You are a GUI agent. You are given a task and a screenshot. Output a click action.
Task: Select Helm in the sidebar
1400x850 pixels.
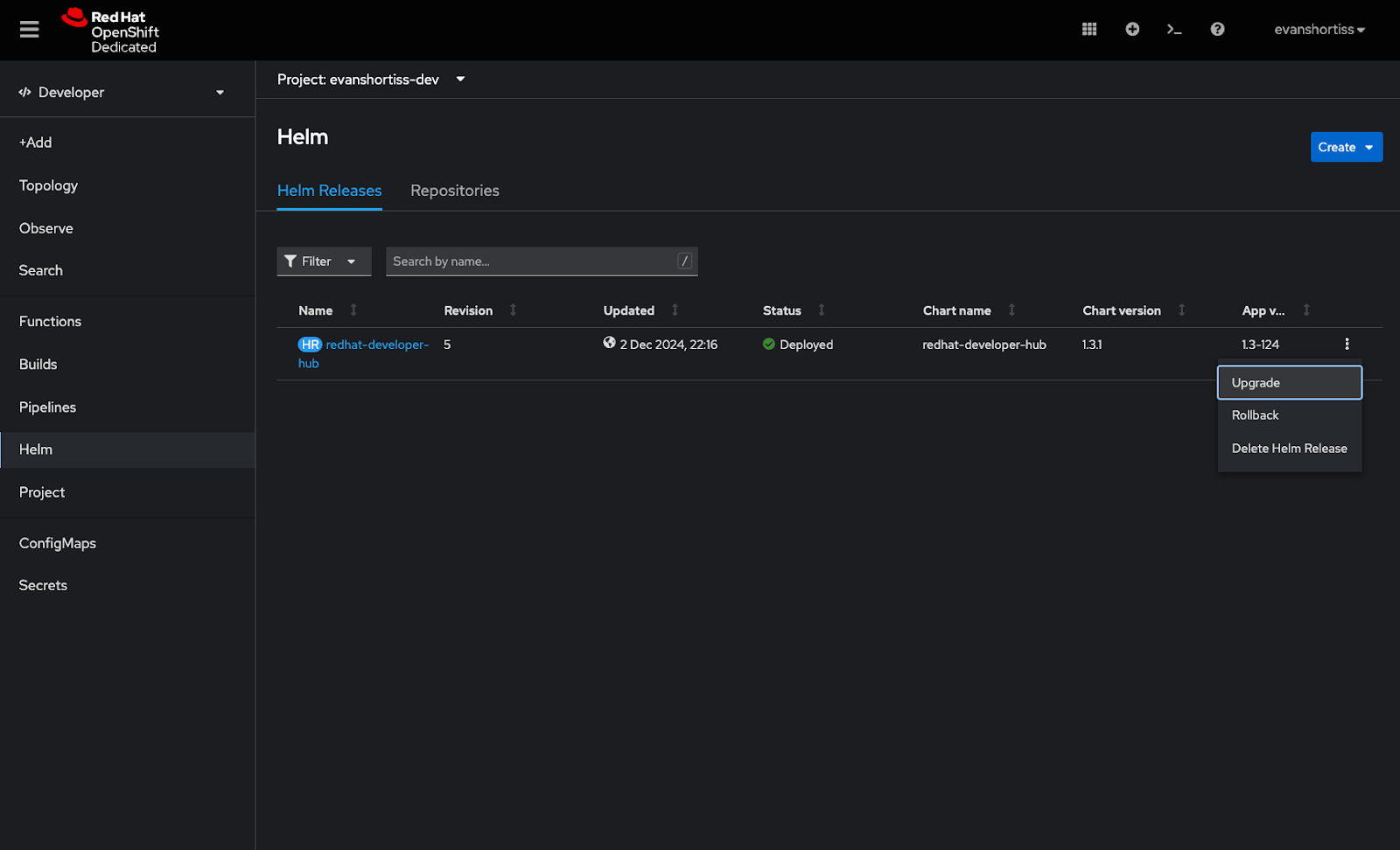pos(128,449)
